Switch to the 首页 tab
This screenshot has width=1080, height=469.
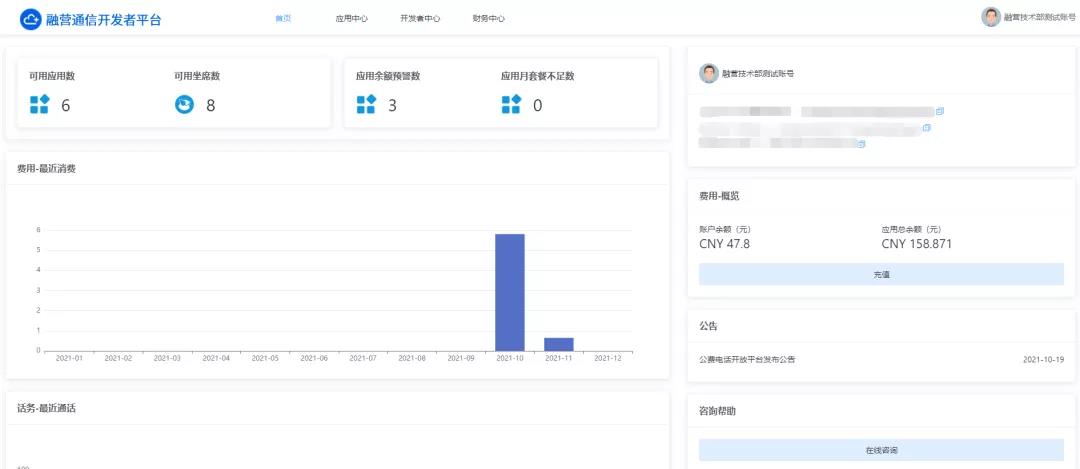283,19
